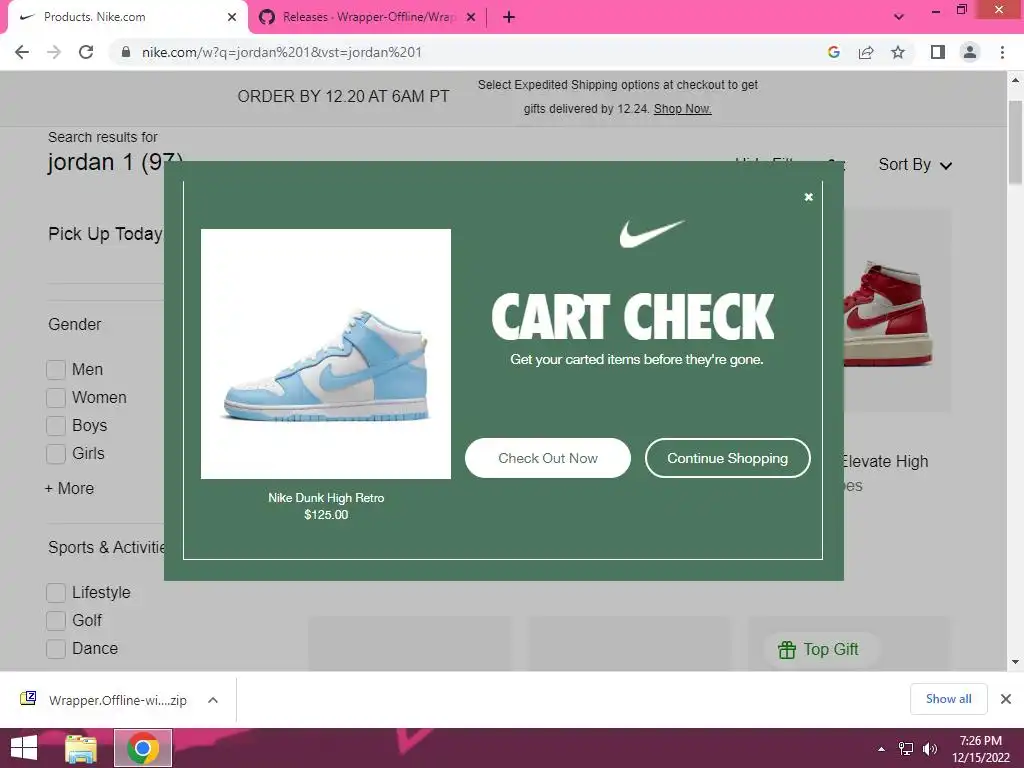This screenshot has width=1024, height=768.
Task: Click the search results heading jordan 1
Action: (115, 161)
